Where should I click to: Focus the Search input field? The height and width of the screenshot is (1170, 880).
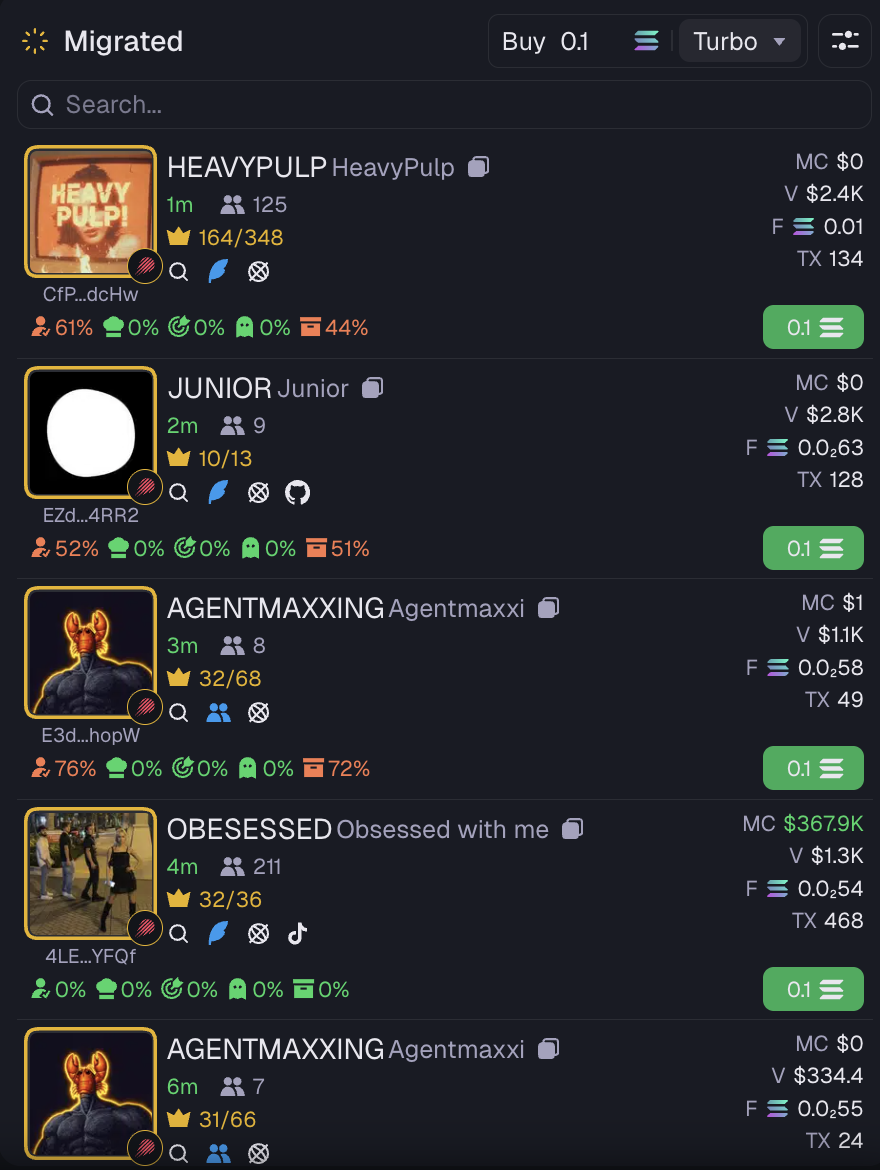tap(444, 104)
